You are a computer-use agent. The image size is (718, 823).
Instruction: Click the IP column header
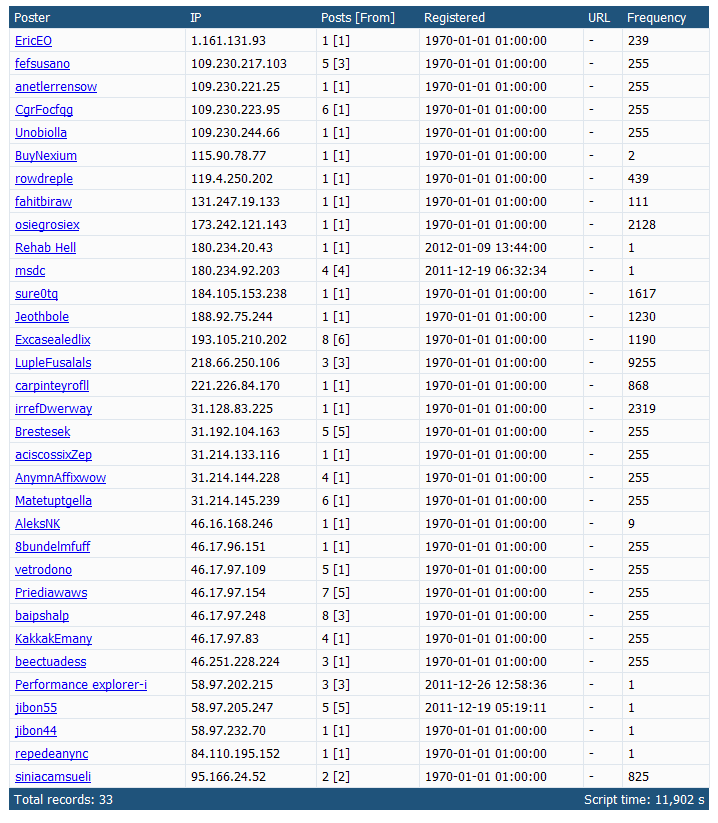(x=196, y=17)
